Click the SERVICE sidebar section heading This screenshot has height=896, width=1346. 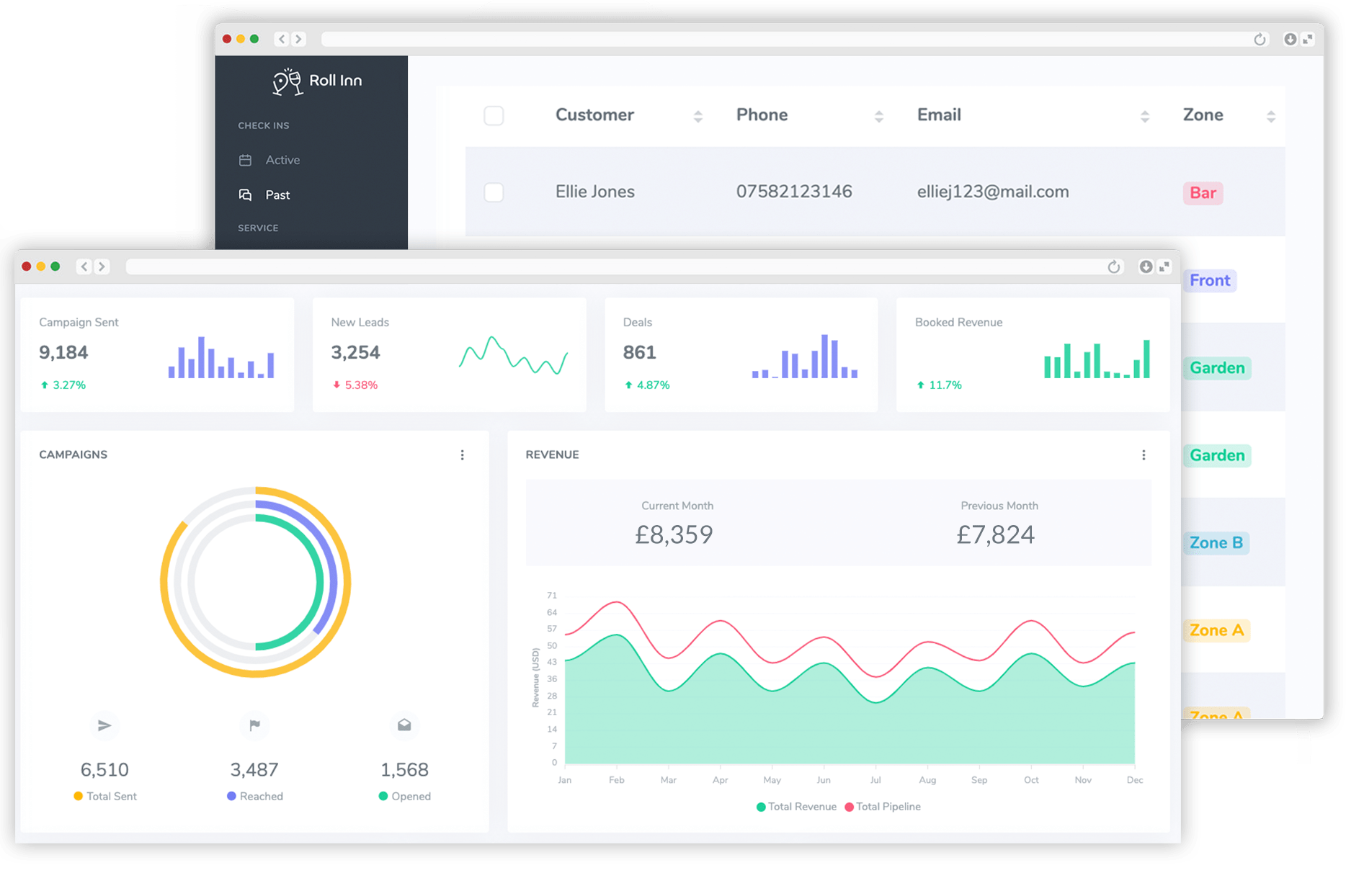coord(258,228)
